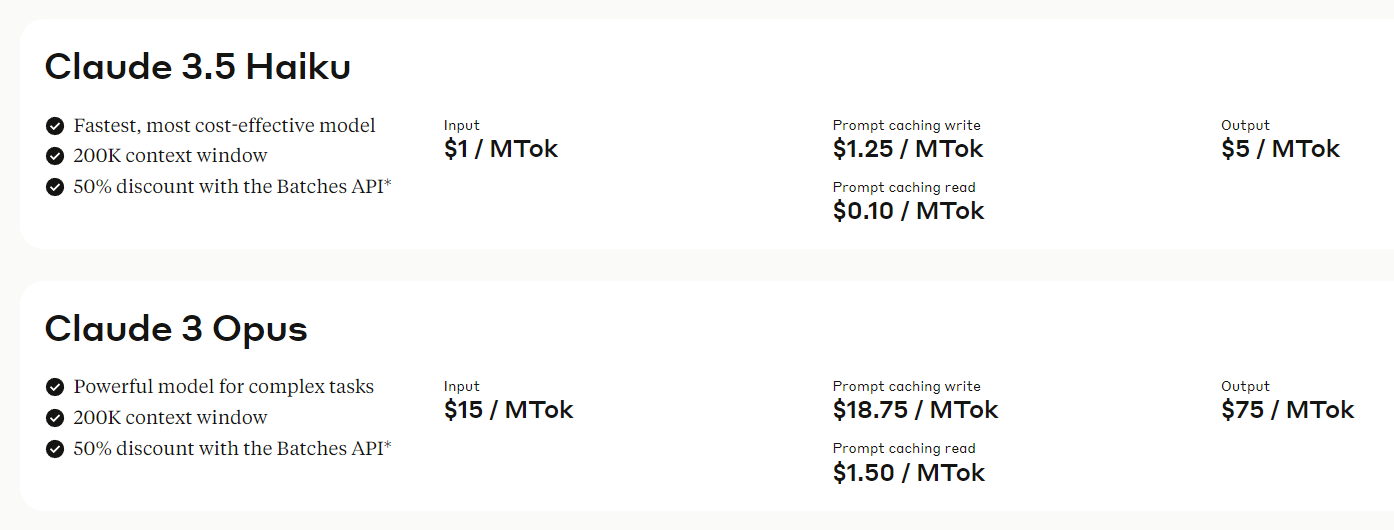The width and height of the screenshot is (1394, 530).
Task: Click the Haiku prompt caching write price $1.25 / MTok
Action: [908, 149]
